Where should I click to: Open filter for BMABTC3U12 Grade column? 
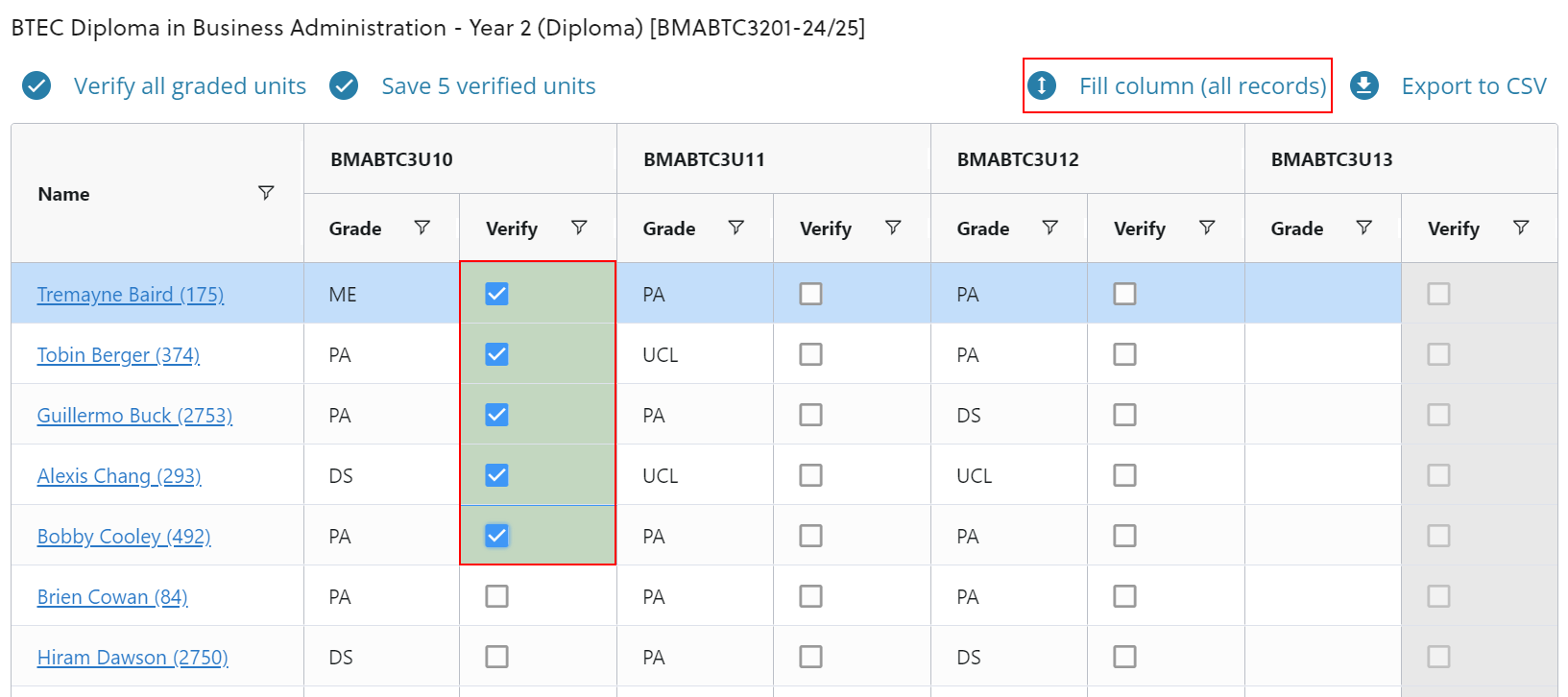pos(1049,228)
